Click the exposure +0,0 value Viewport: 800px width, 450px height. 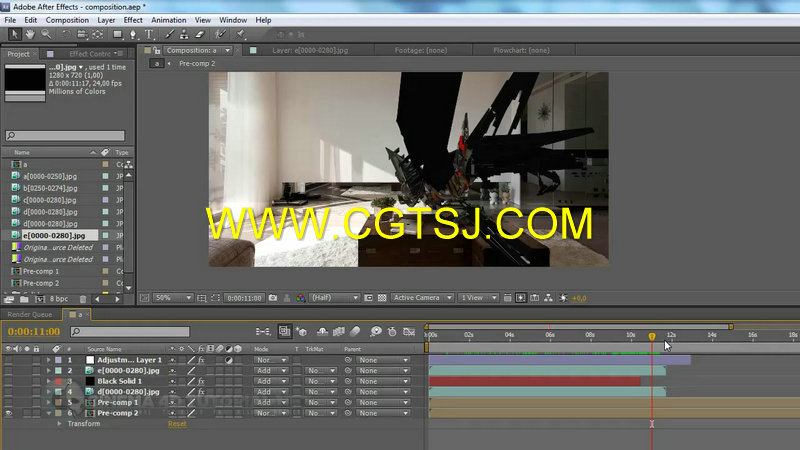[579, 298]
